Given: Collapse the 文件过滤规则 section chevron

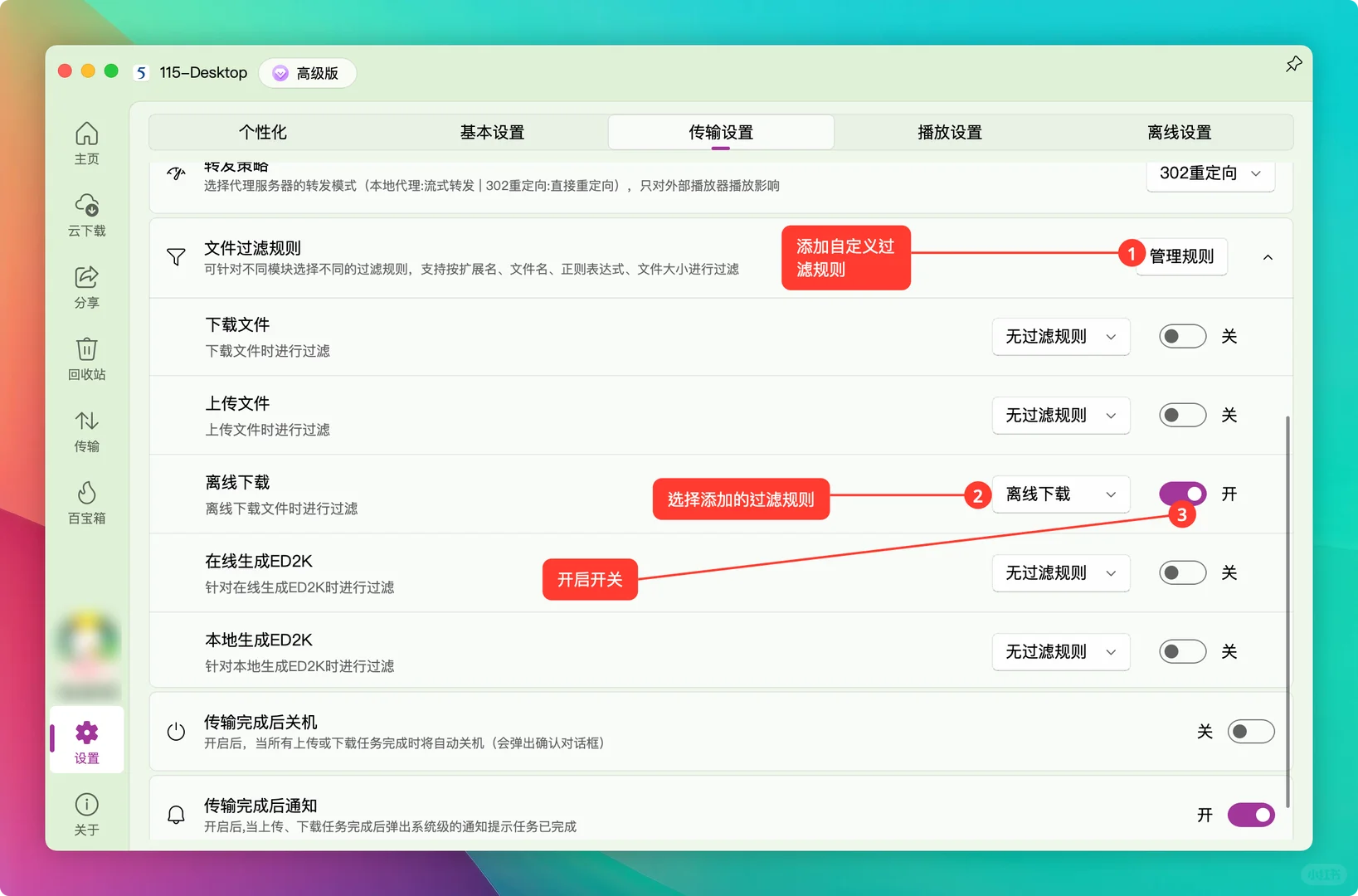Looking at the screenshot, I should tap(1268, 256).
